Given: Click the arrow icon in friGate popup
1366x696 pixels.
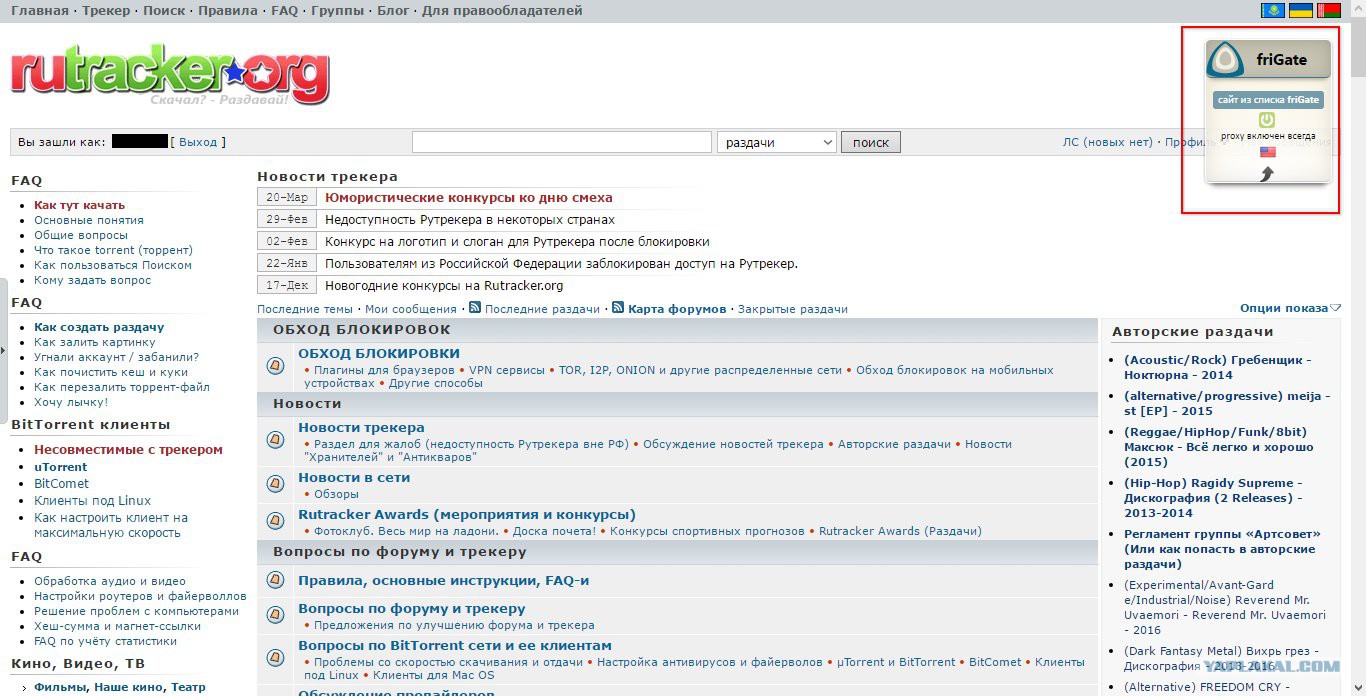Looking at the screenshot, I should 1268,174.
